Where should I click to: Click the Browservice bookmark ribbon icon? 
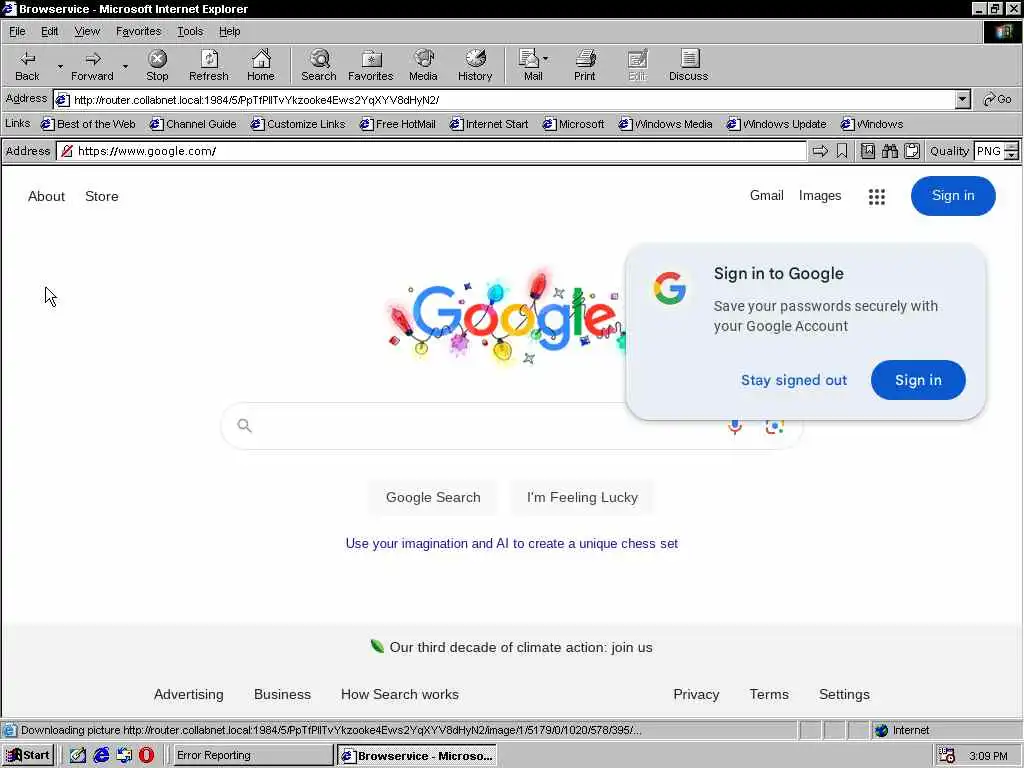(842, 152)
